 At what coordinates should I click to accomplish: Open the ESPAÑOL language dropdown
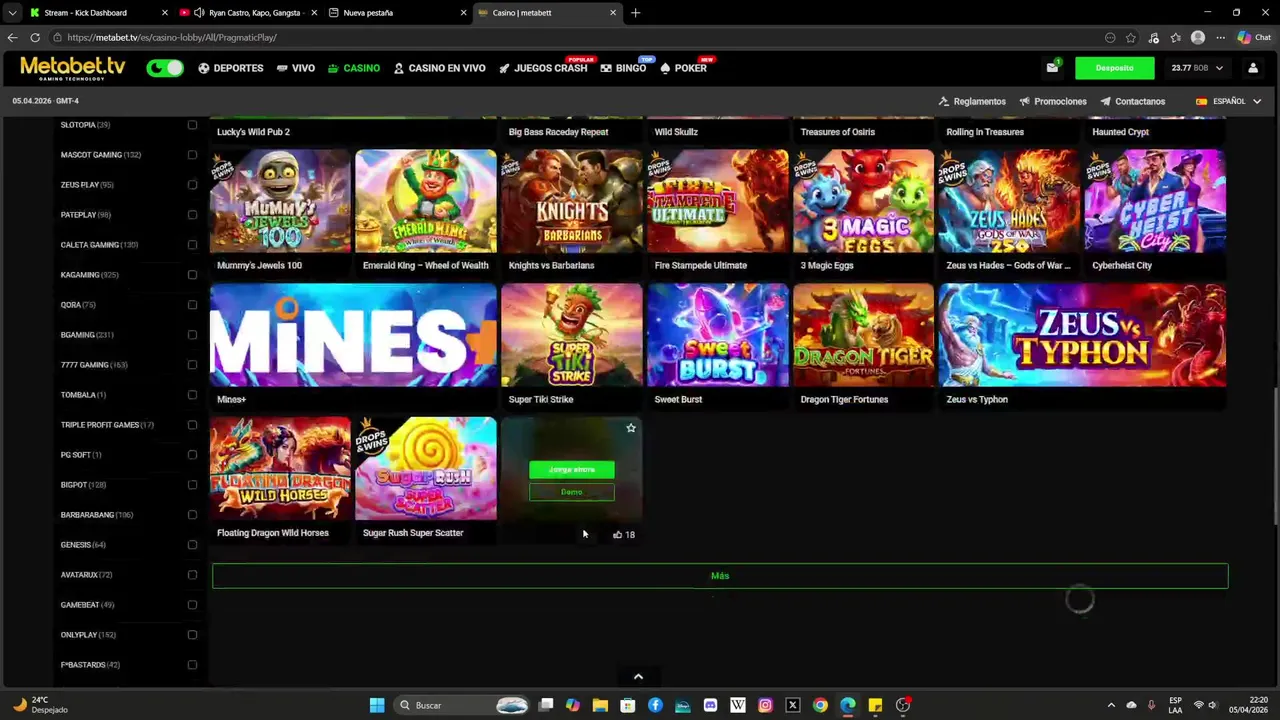pos(1228,101)
